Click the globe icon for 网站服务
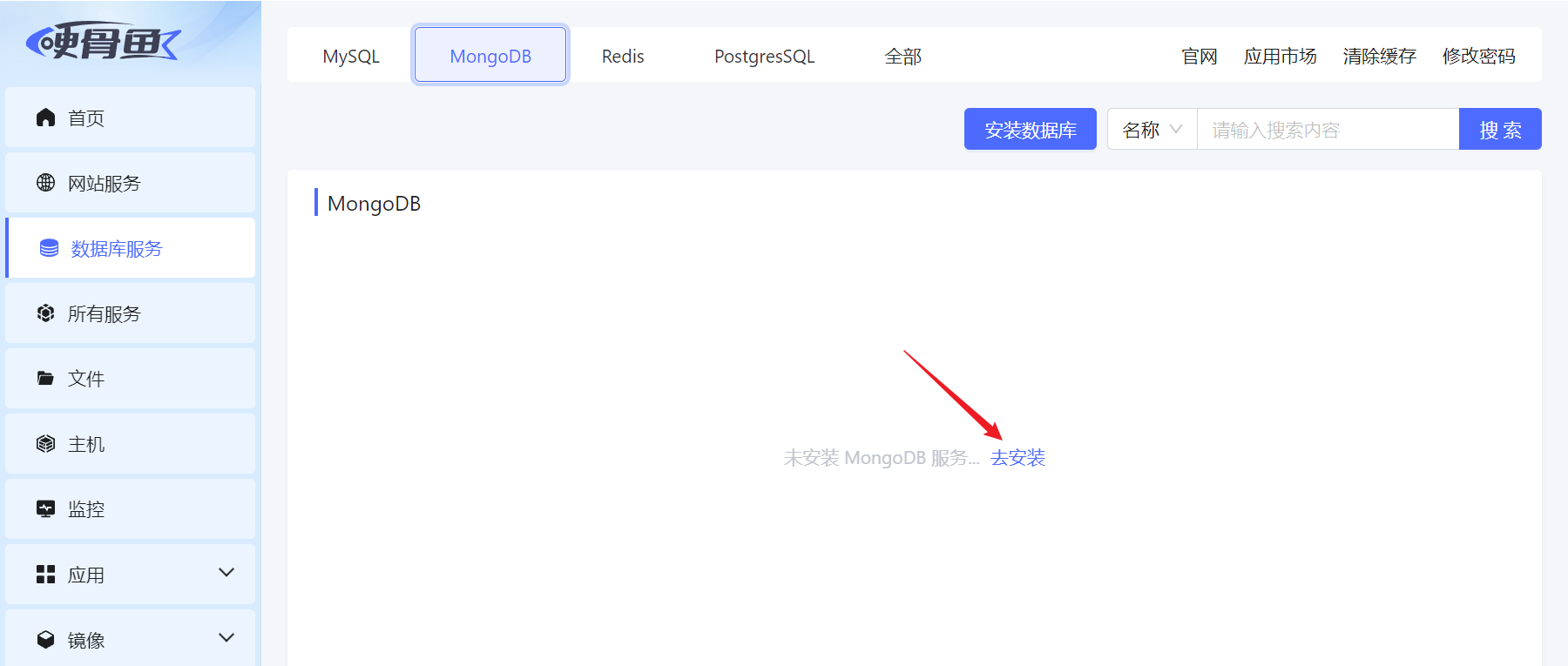Viewport: 1568px width, 666px height. pos(46,183)
